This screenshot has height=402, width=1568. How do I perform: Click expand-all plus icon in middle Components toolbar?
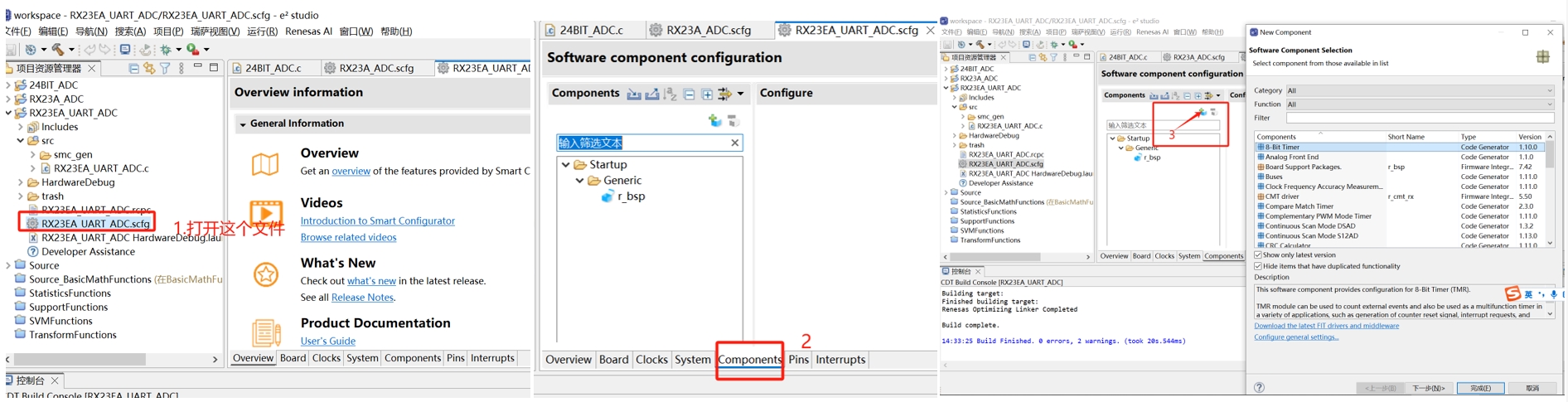[707, 94]
